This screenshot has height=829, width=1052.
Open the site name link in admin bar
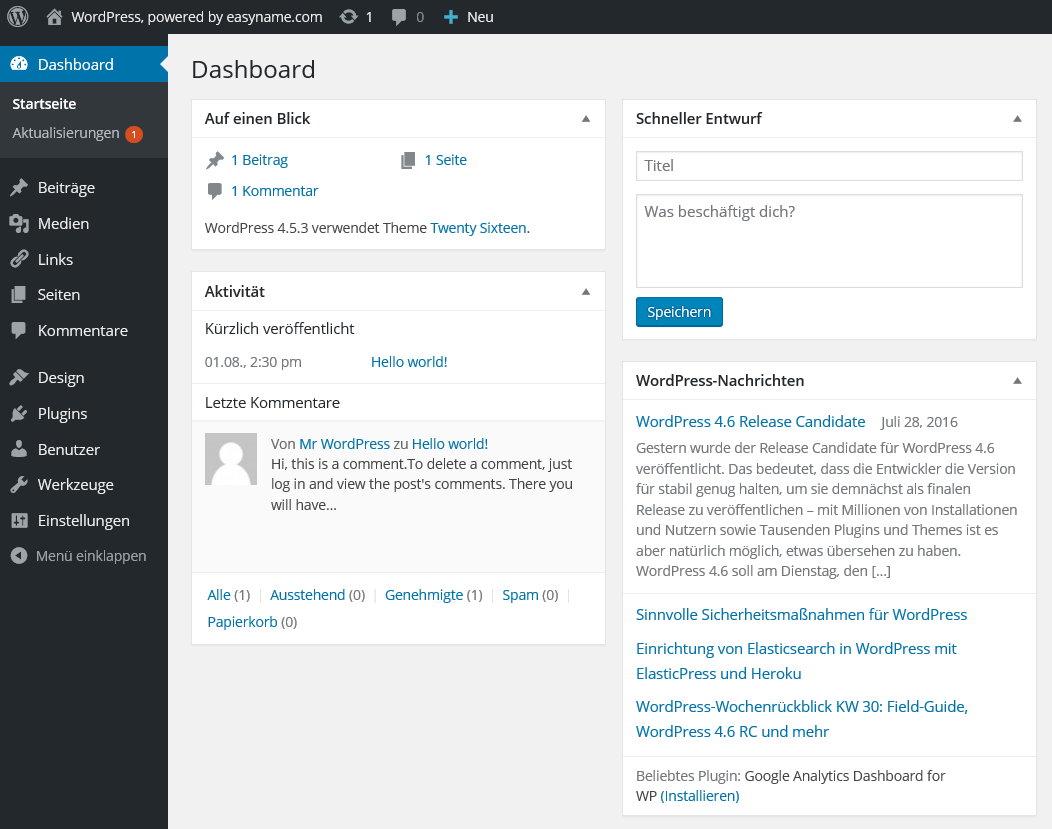(197, 17)
